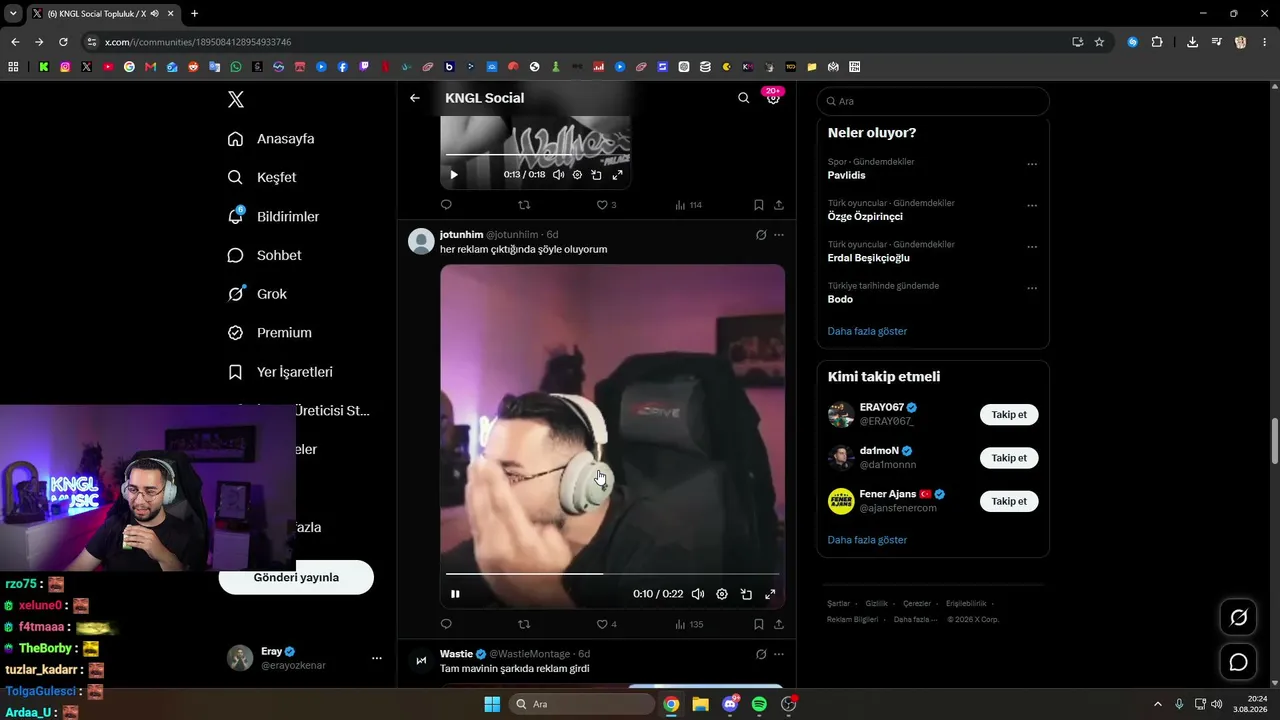Follow Fener Ajans with Takip et
This screenshot has height=720, width=1280.
click(1009, 501)
